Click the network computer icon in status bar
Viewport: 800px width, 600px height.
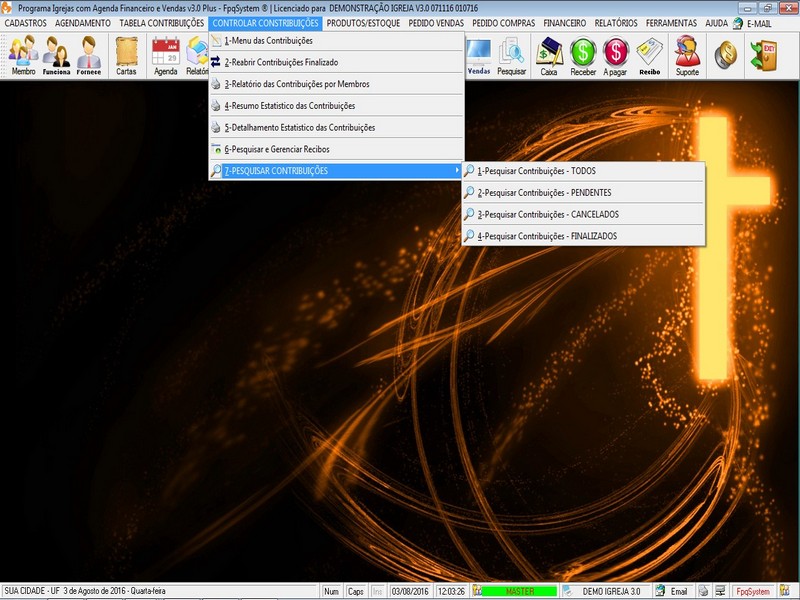(720, 591)
